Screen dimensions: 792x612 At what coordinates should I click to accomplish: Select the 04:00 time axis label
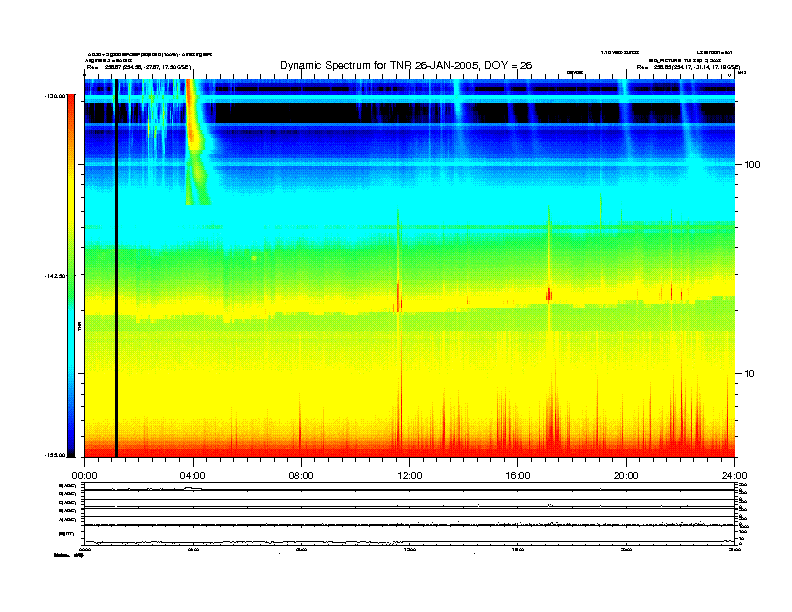click(x=193, y=476)
